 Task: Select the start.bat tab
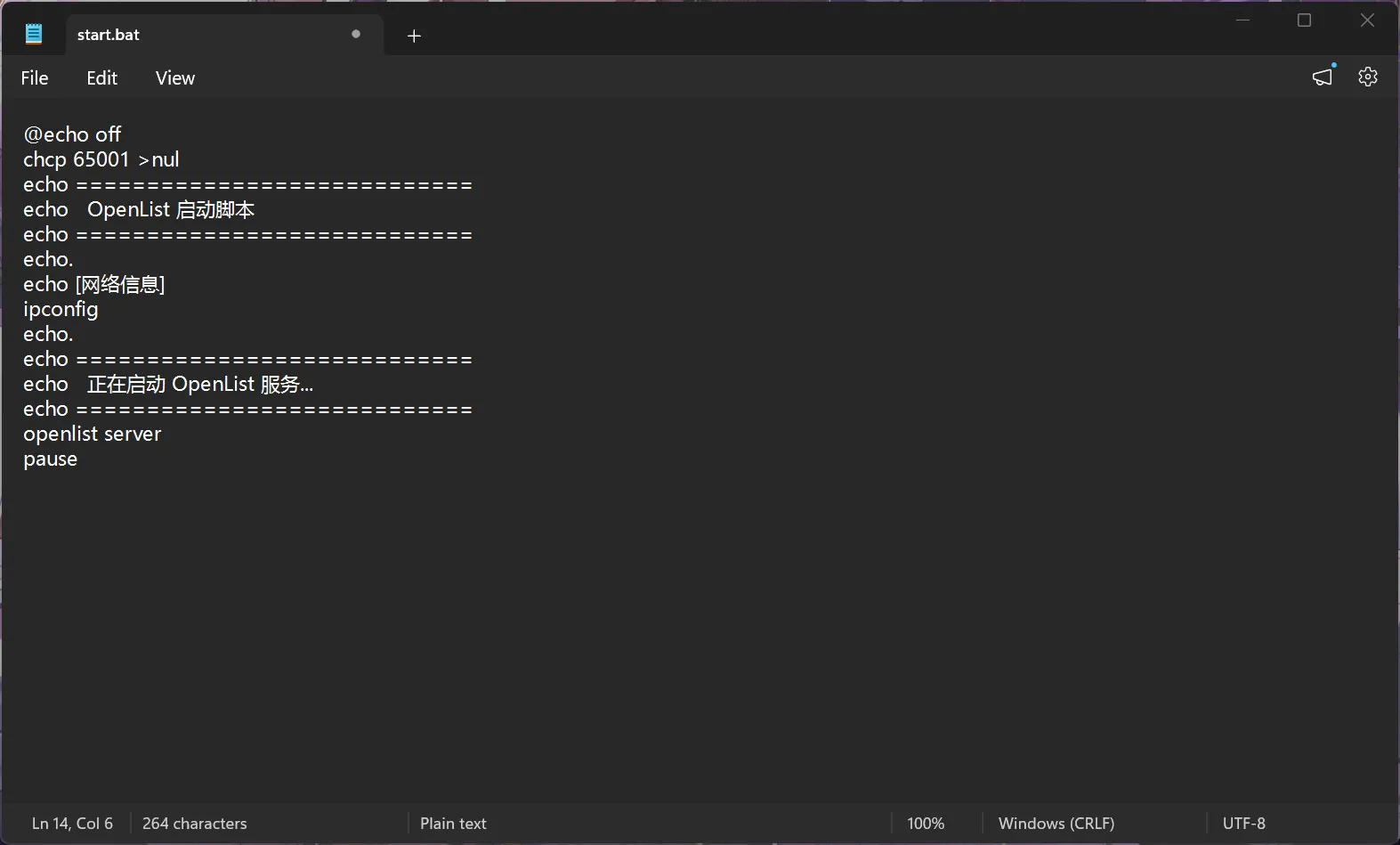coord(224,35)
